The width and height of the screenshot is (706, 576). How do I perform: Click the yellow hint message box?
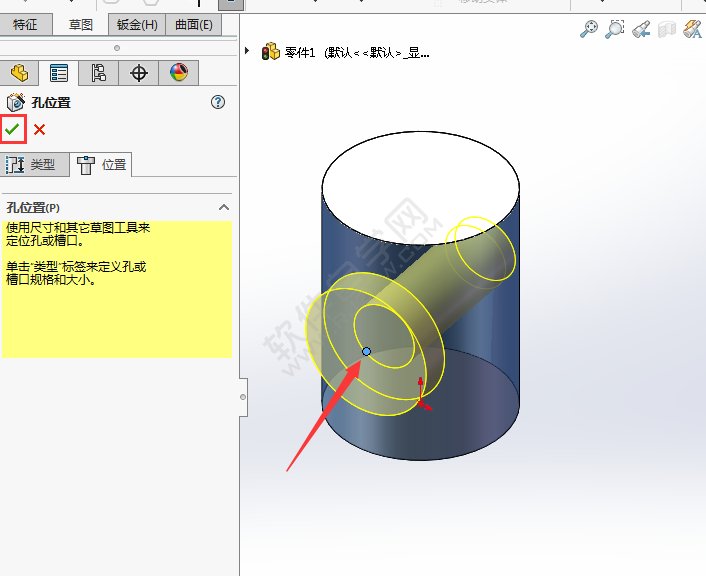117,289
